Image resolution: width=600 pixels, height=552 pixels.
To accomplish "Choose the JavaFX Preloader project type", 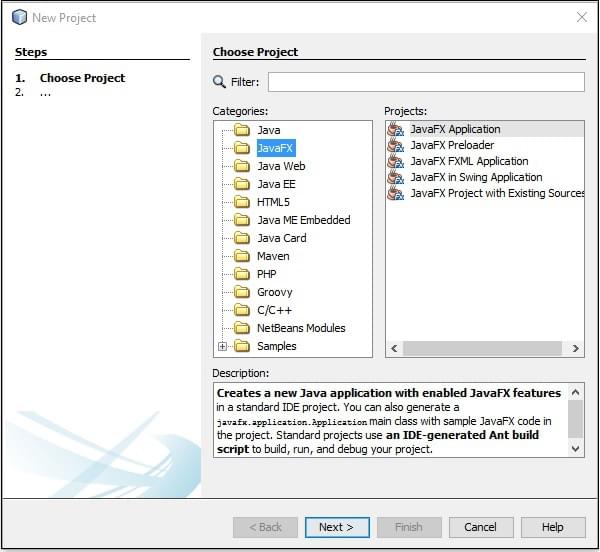I will 452,145.
